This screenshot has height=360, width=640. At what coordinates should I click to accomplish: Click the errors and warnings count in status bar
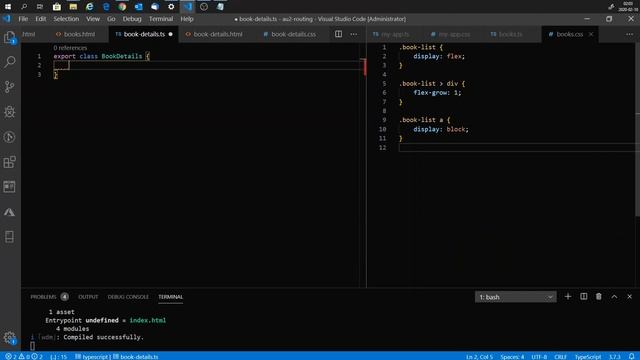click(24, 356)
